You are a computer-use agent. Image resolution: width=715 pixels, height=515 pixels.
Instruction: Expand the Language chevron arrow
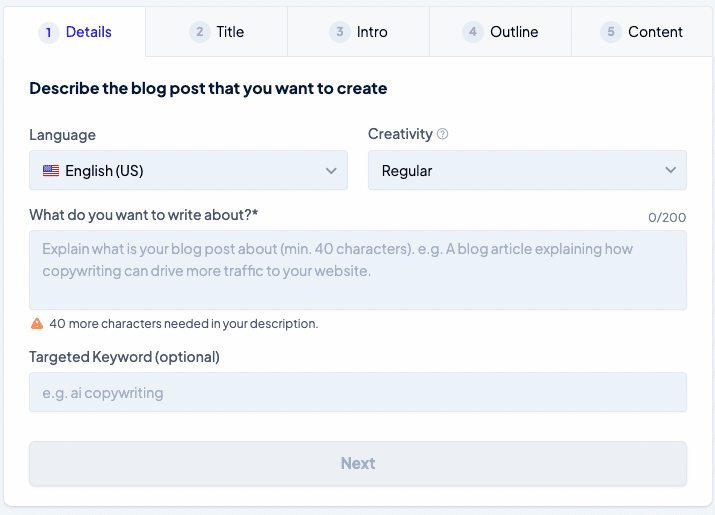[x=332, y=171]
